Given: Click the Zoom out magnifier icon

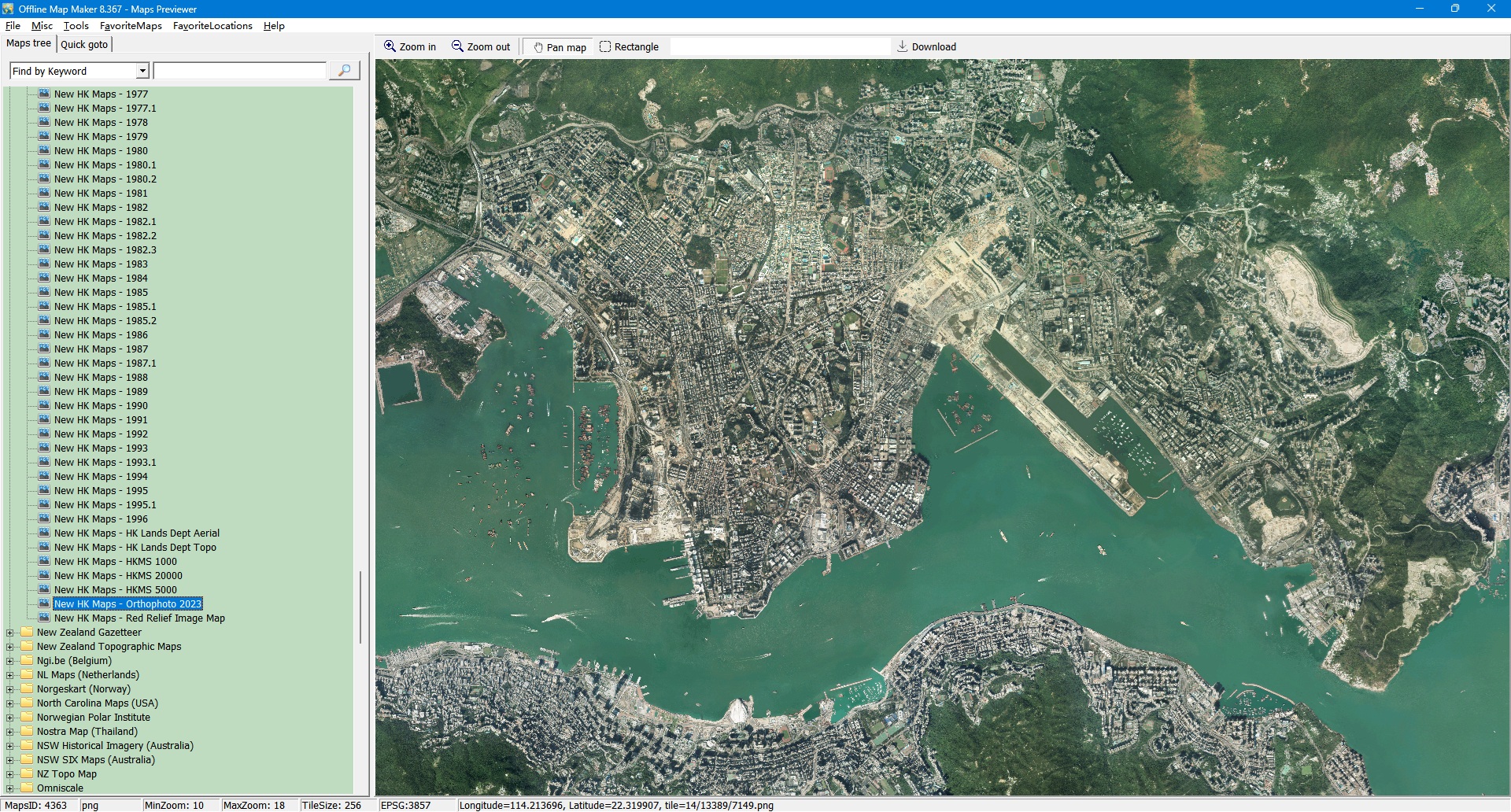Looking at the screenshot, I should click(457, 46).
